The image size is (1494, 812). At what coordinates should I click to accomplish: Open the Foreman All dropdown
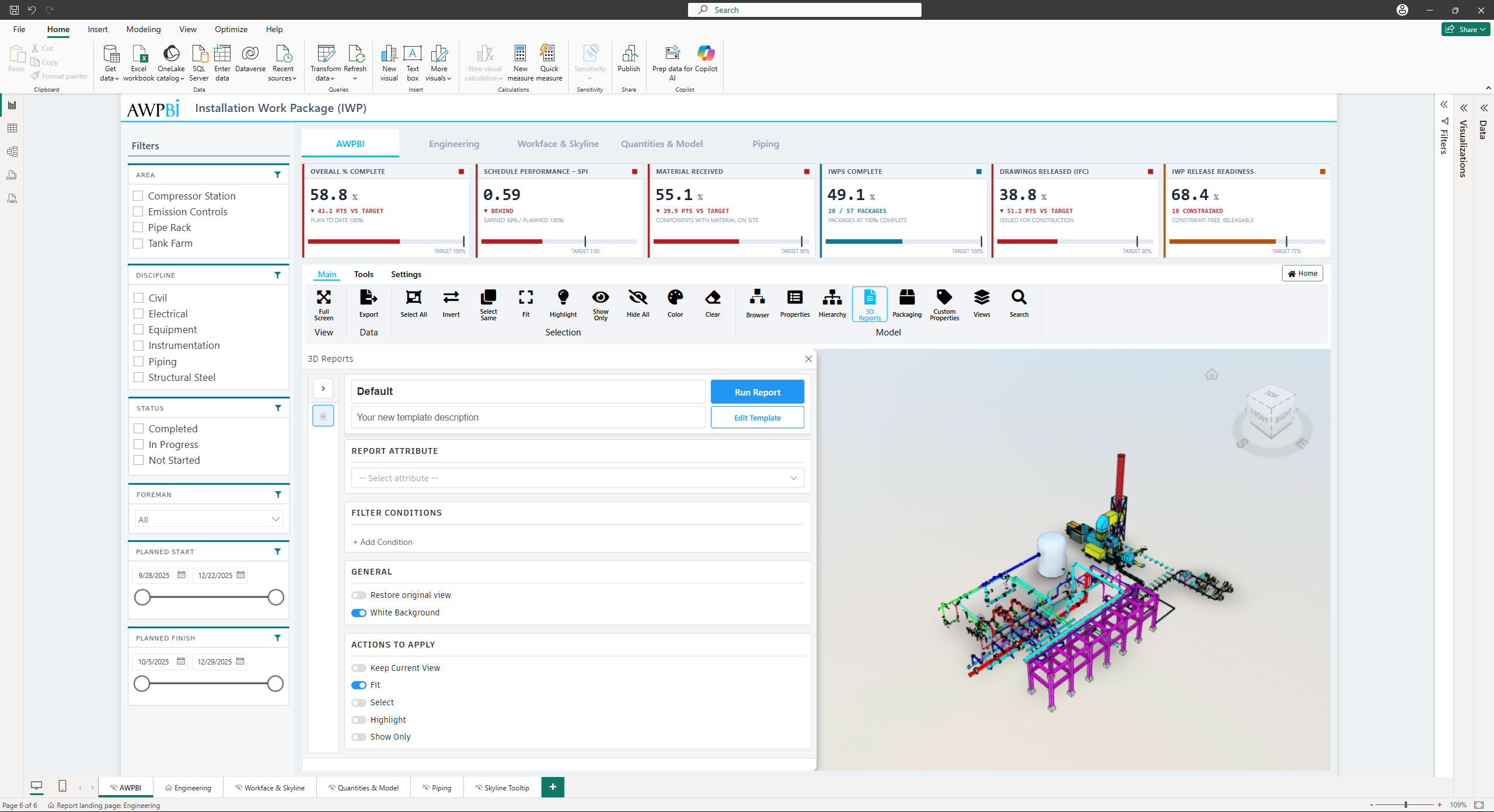tap(208, 519)
